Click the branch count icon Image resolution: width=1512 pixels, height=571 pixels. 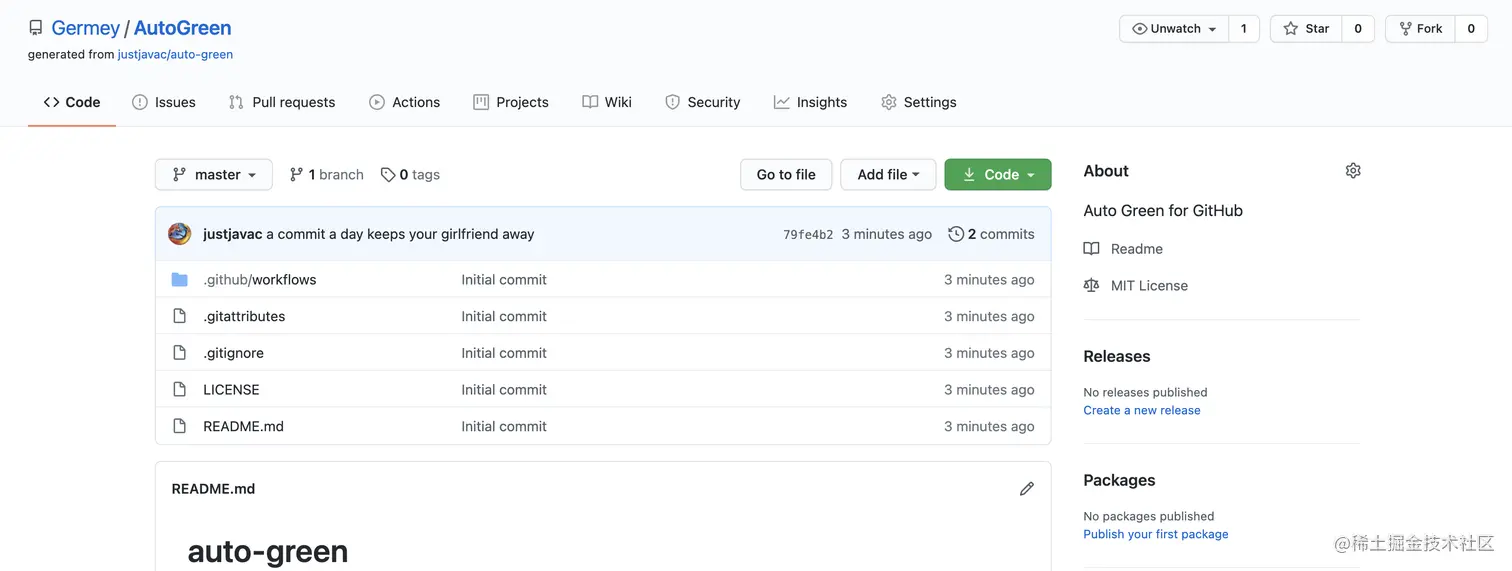tap(296, 175)
